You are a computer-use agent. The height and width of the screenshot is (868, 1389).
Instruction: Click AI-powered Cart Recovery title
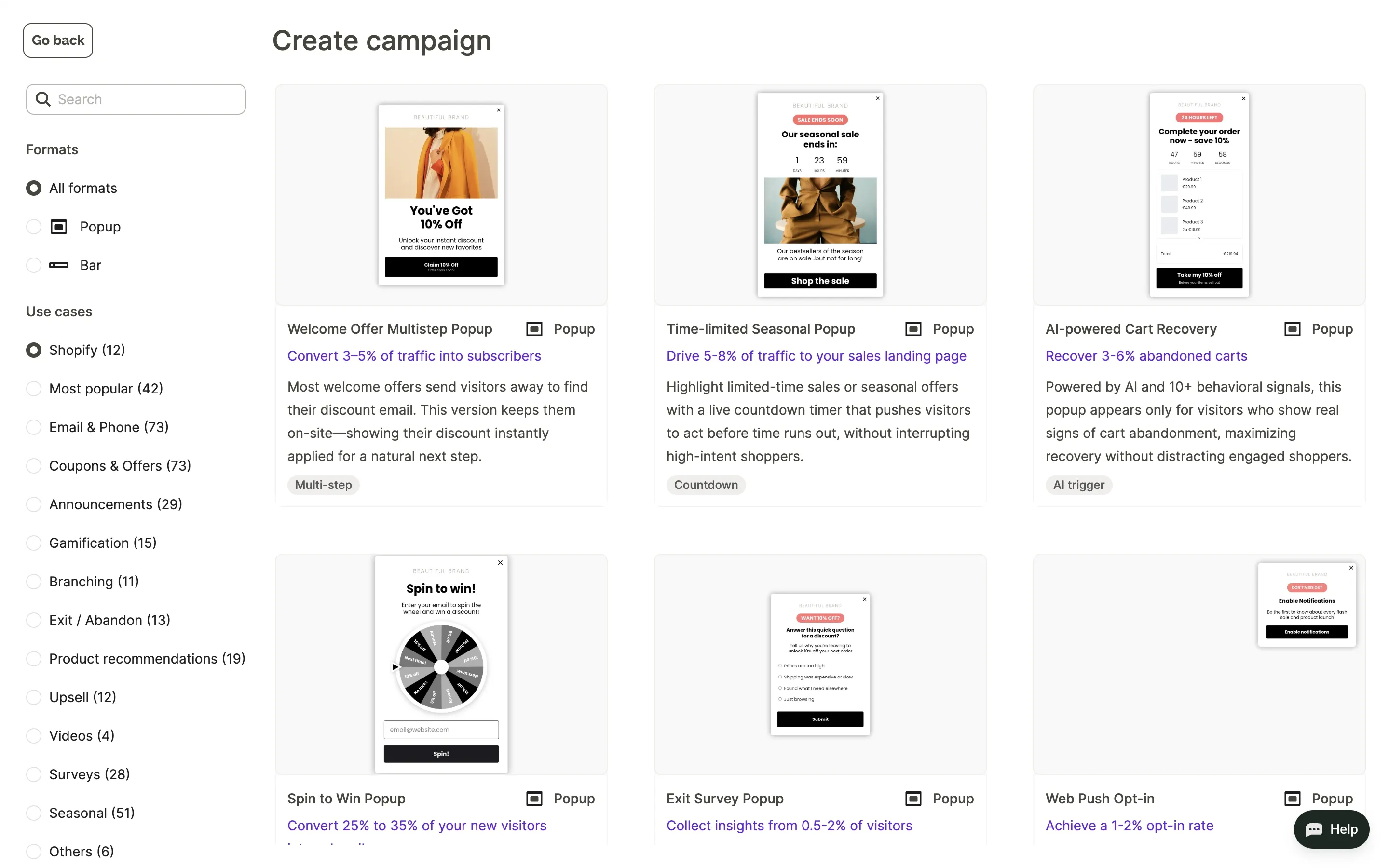[x=1130, y=329]
